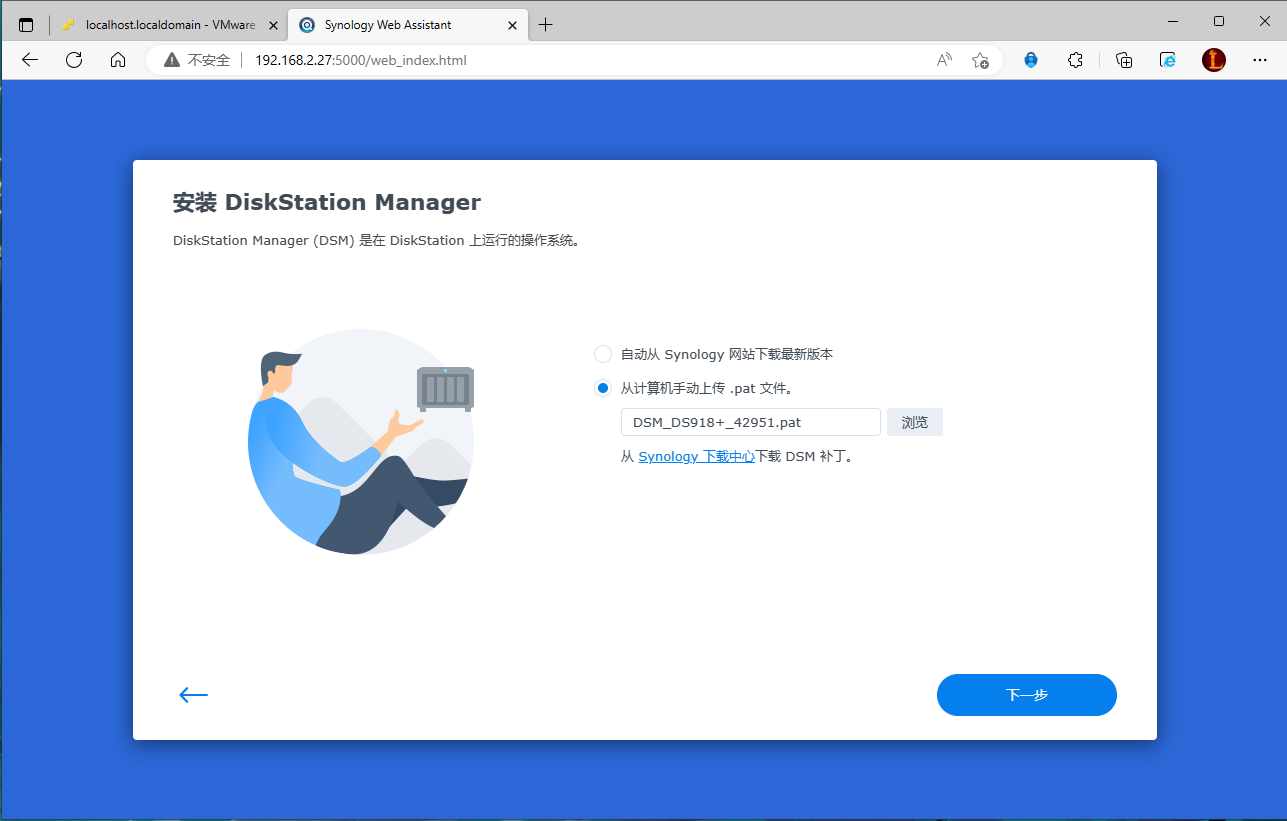Open the Collections icon
The width and height of the screenshot is (1287, 821).
(1124, 60)
